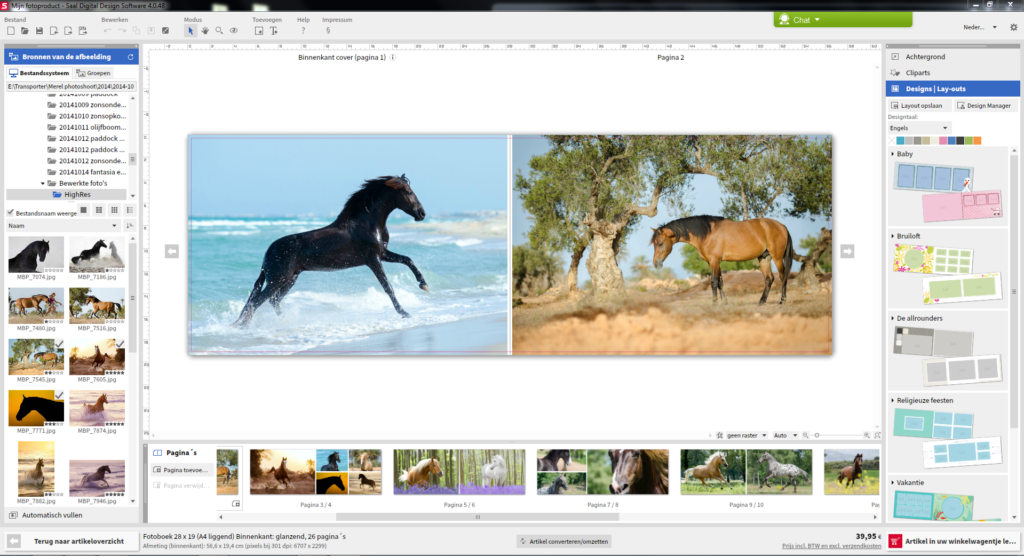
Task: Choose the magnifier zoom tool
Action: [x=219, y=31]
